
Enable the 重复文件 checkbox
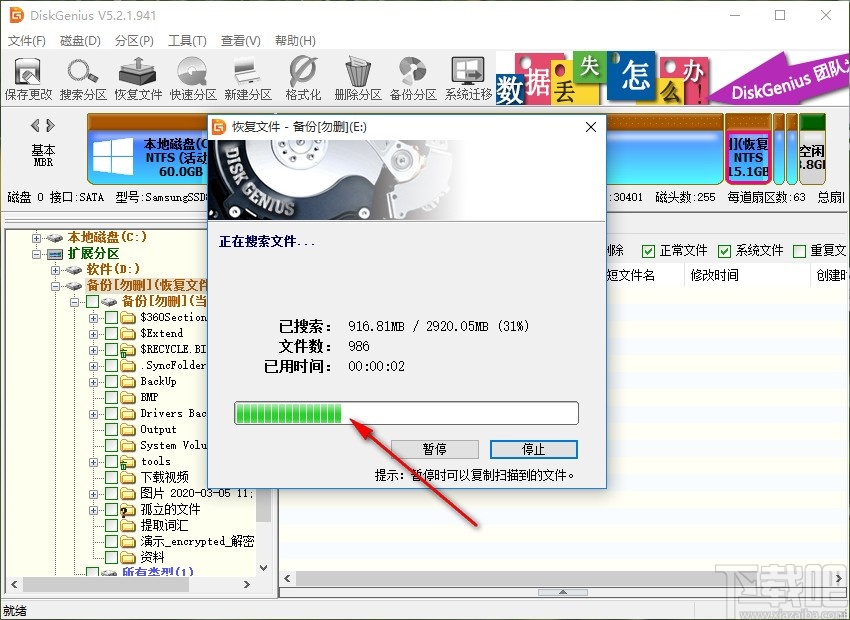pyautogui.click(x=799, y=251)
